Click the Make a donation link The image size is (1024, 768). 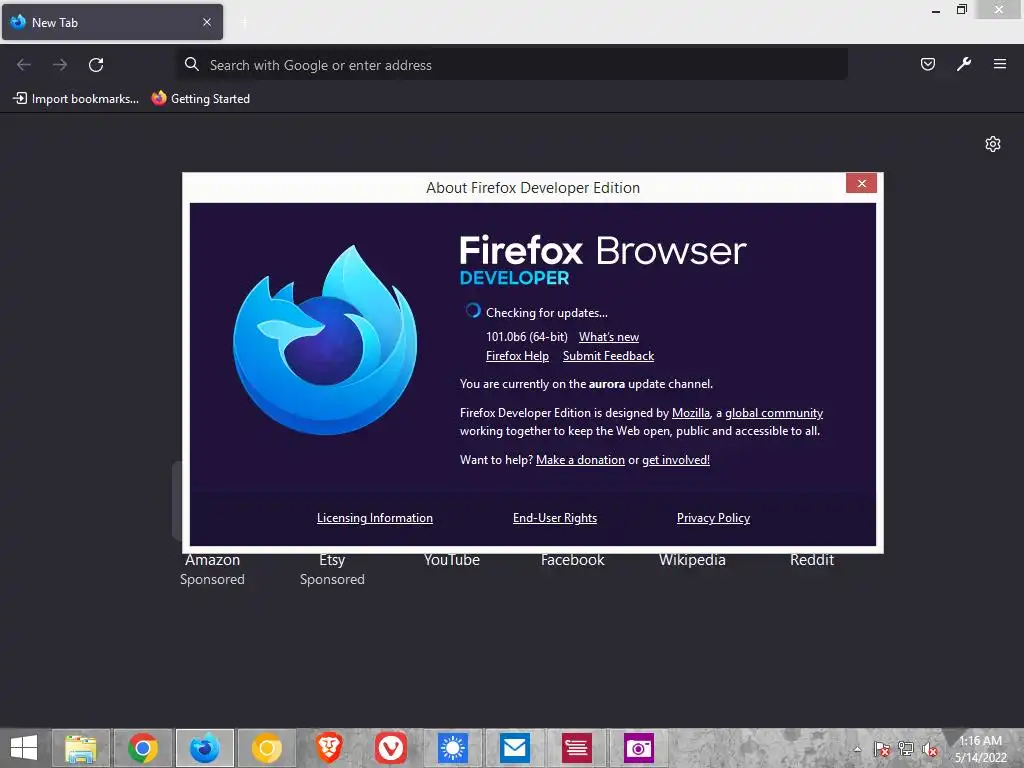click(x=580, y=460)
